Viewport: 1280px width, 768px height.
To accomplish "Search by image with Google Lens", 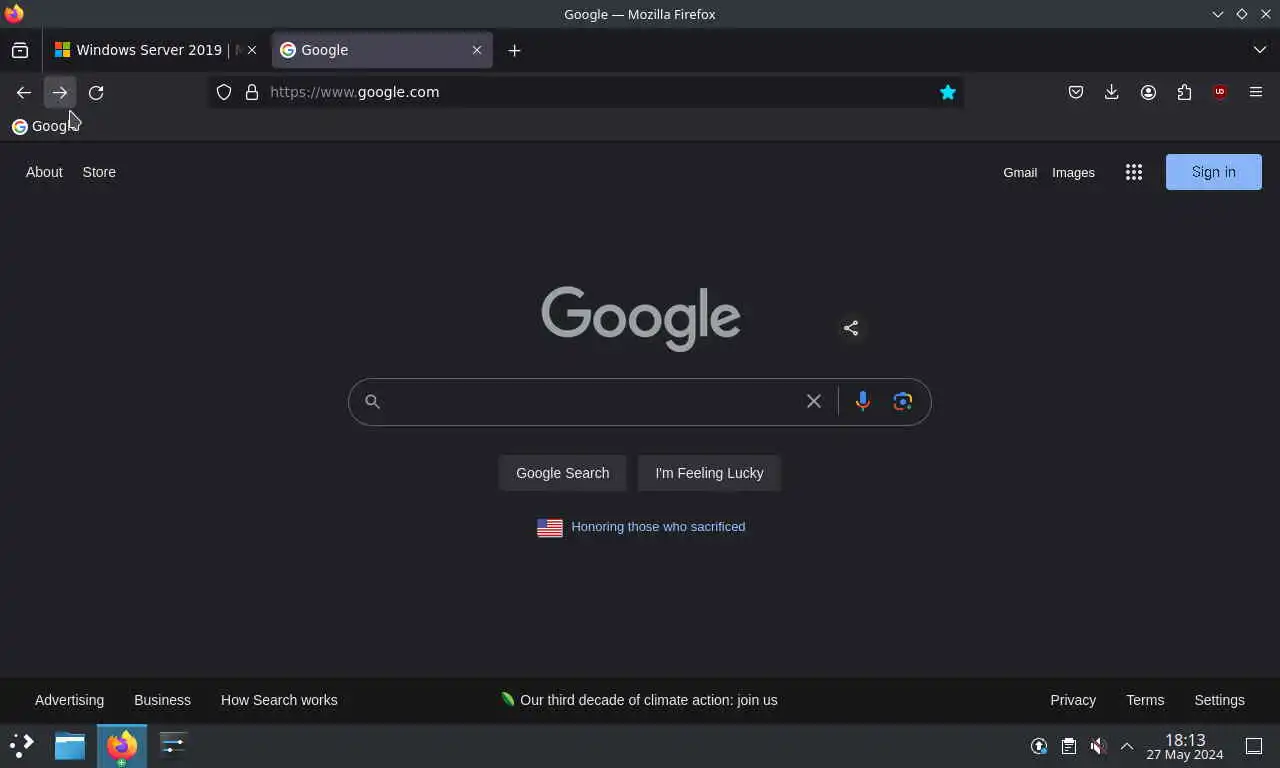I will tap(903, 402).
